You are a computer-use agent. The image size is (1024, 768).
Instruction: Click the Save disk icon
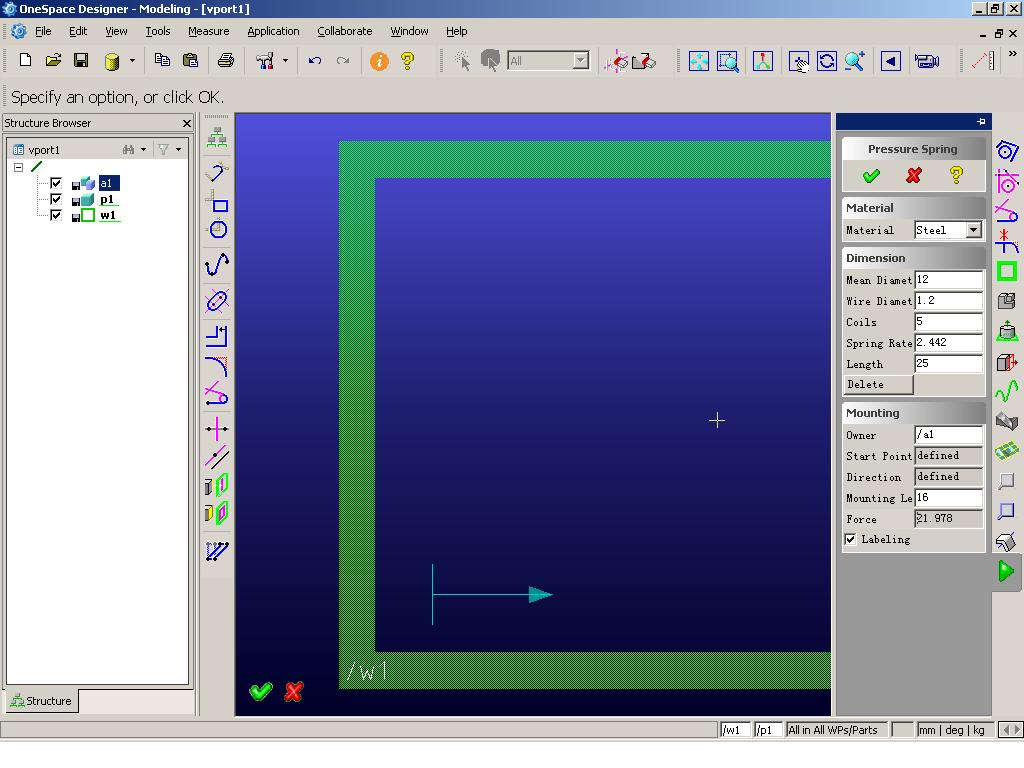click(x=81, y=61)
